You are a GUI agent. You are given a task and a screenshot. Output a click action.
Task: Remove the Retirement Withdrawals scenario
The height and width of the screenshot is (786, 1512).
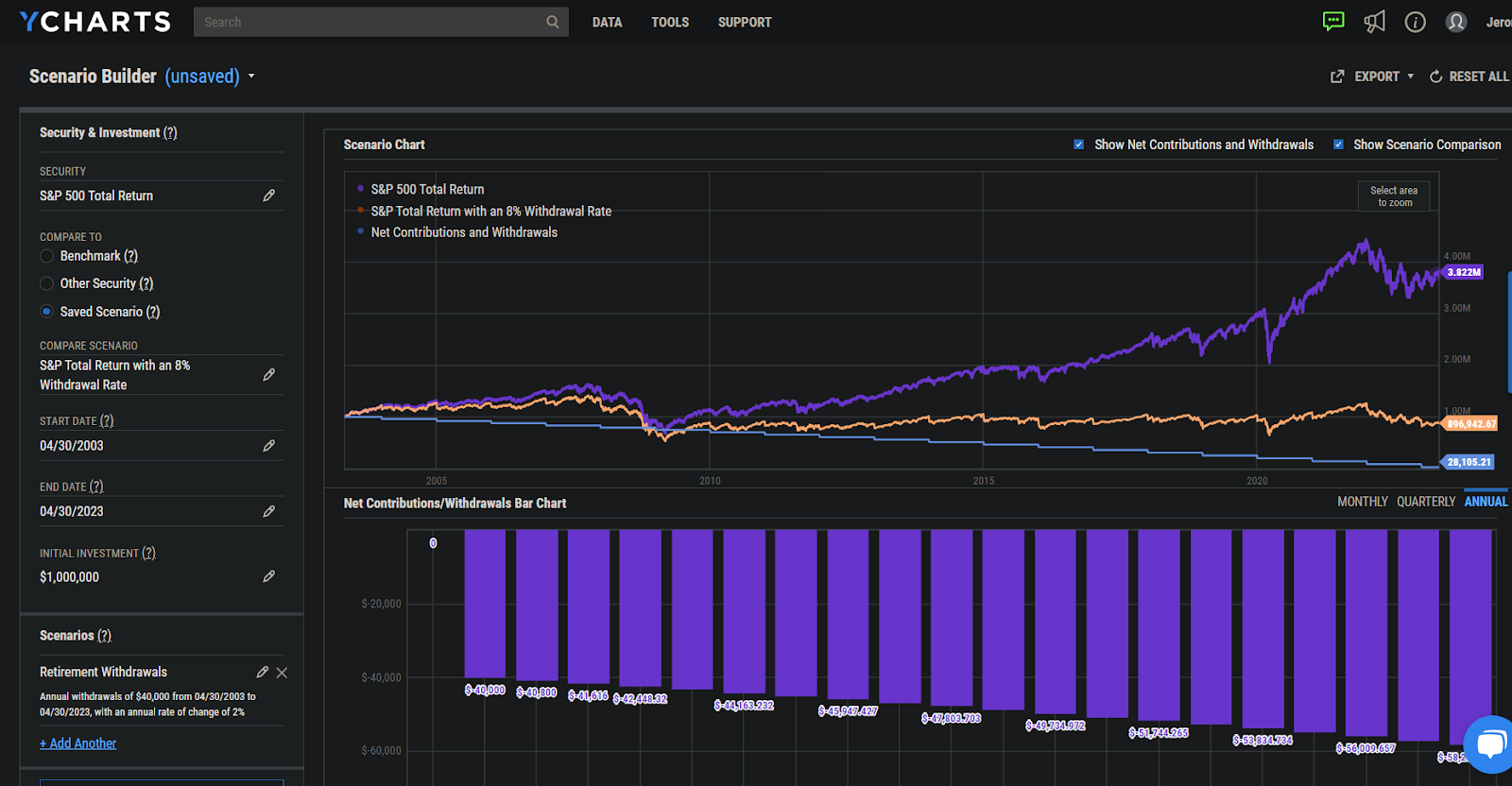pos(282,673)
